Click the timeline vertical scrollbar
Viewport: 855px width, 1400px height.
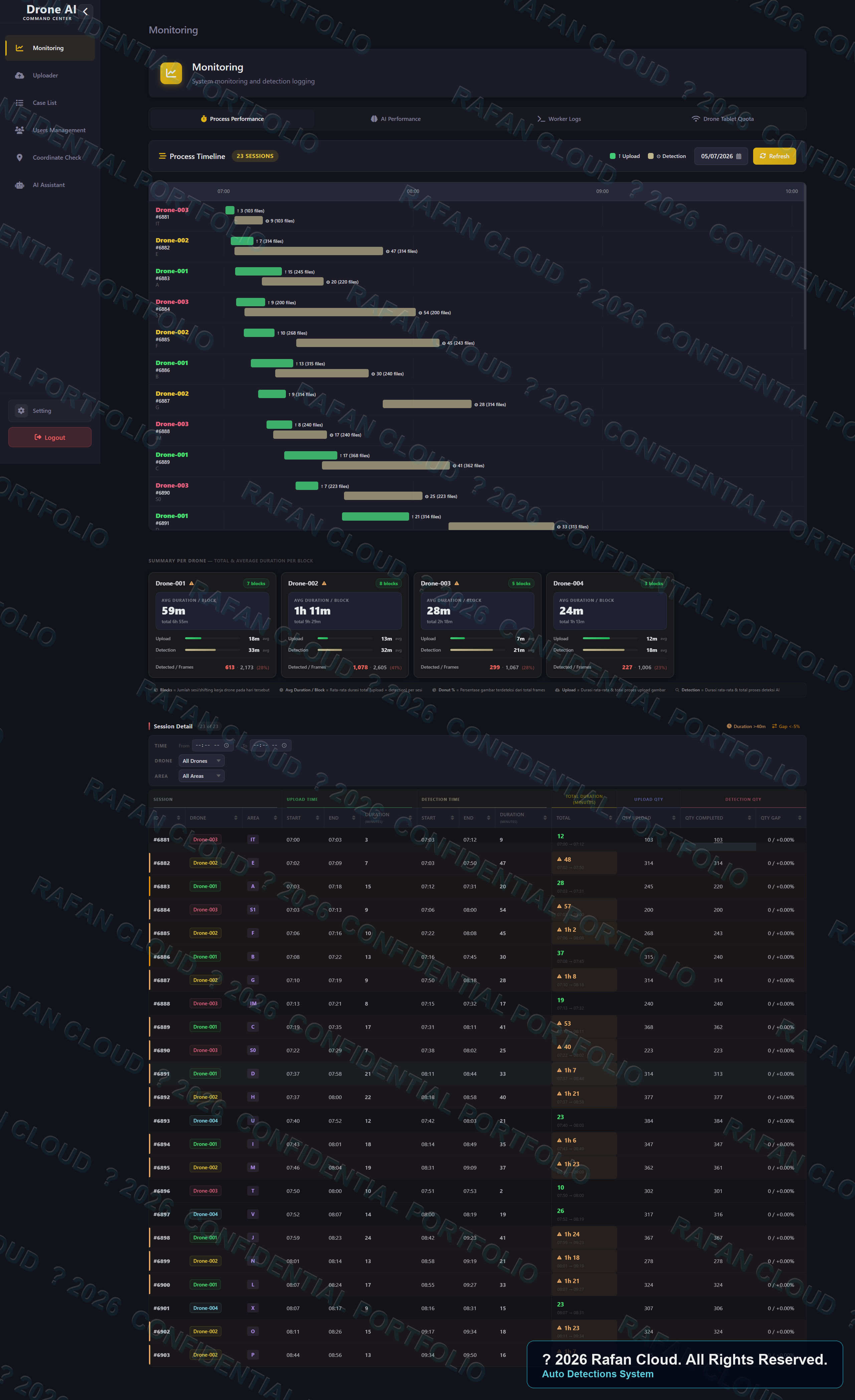point(805,267)
